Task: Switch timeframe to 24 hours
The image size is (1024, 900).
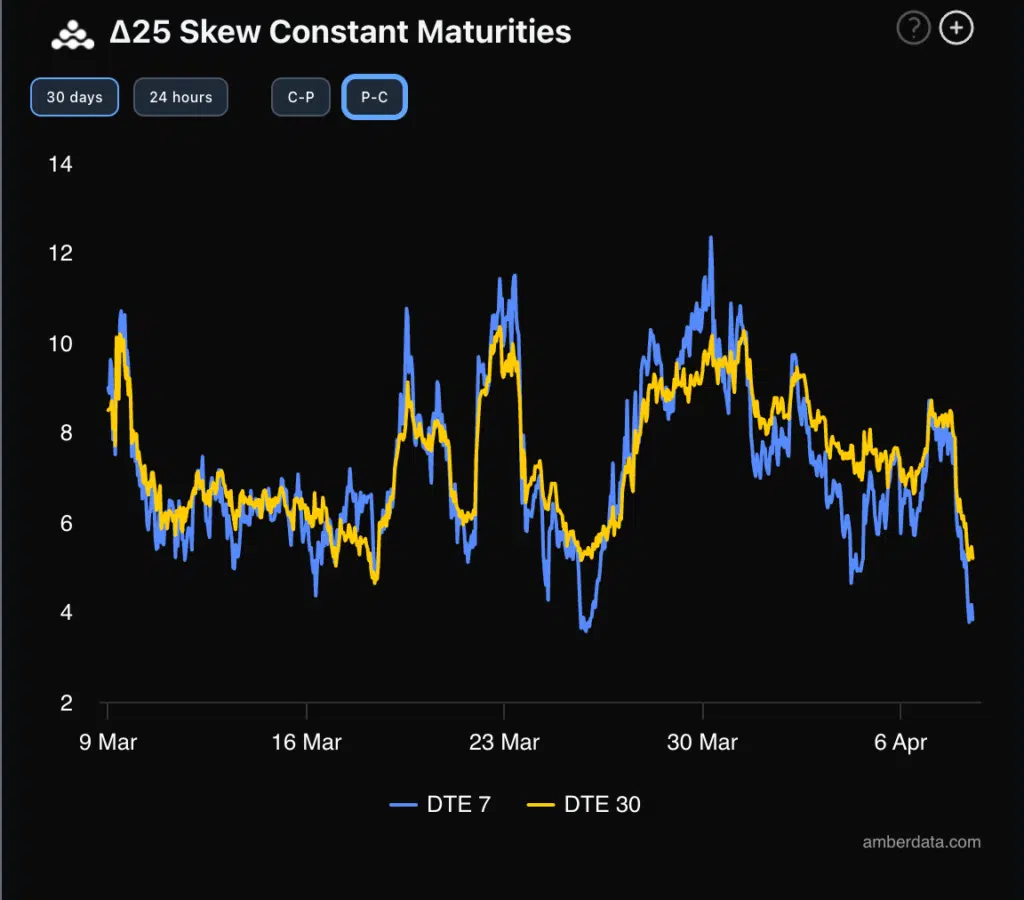Action: coord(180,97)
